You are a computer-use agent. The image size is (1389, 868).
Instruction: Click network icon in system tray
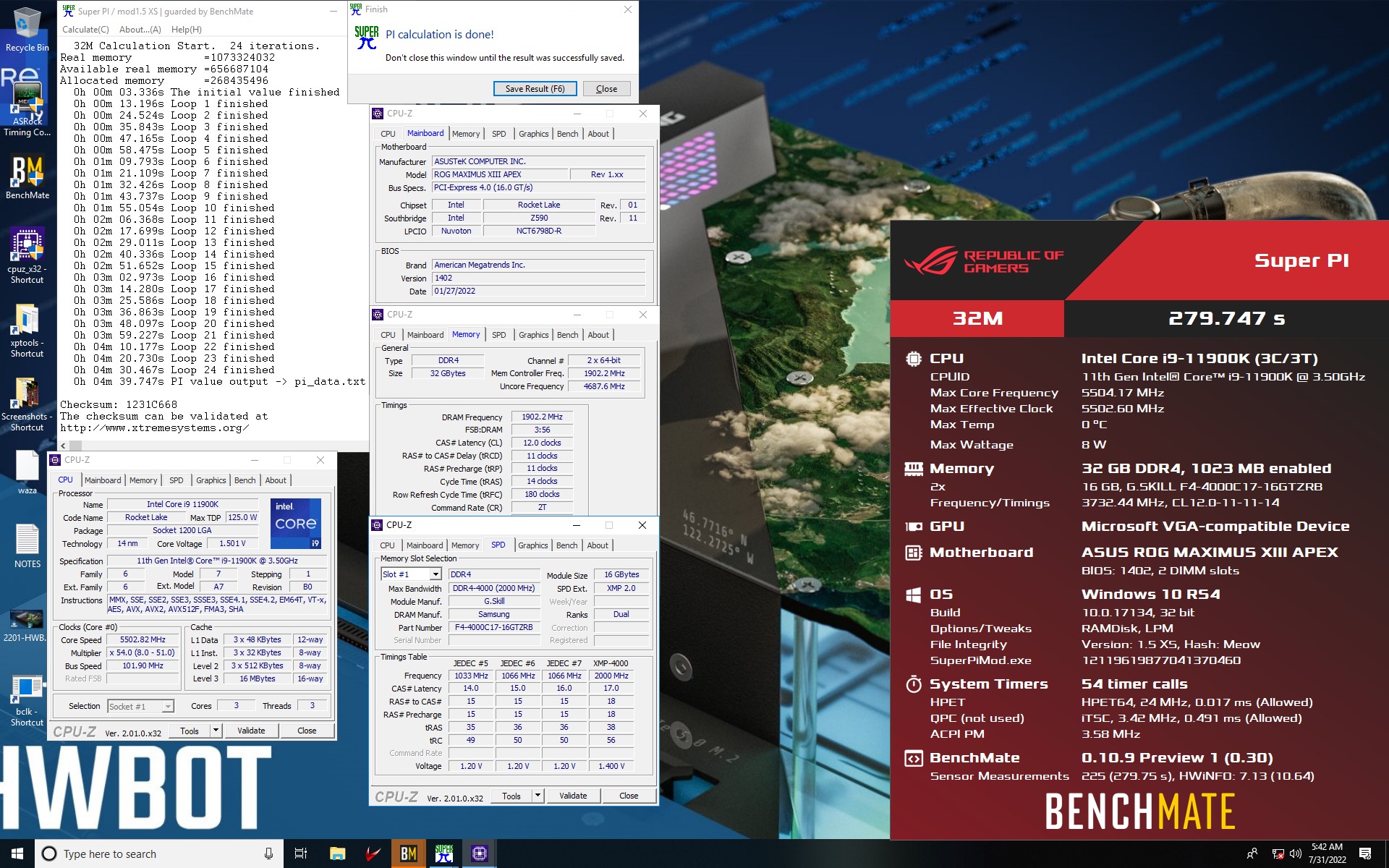point(1278,854)
